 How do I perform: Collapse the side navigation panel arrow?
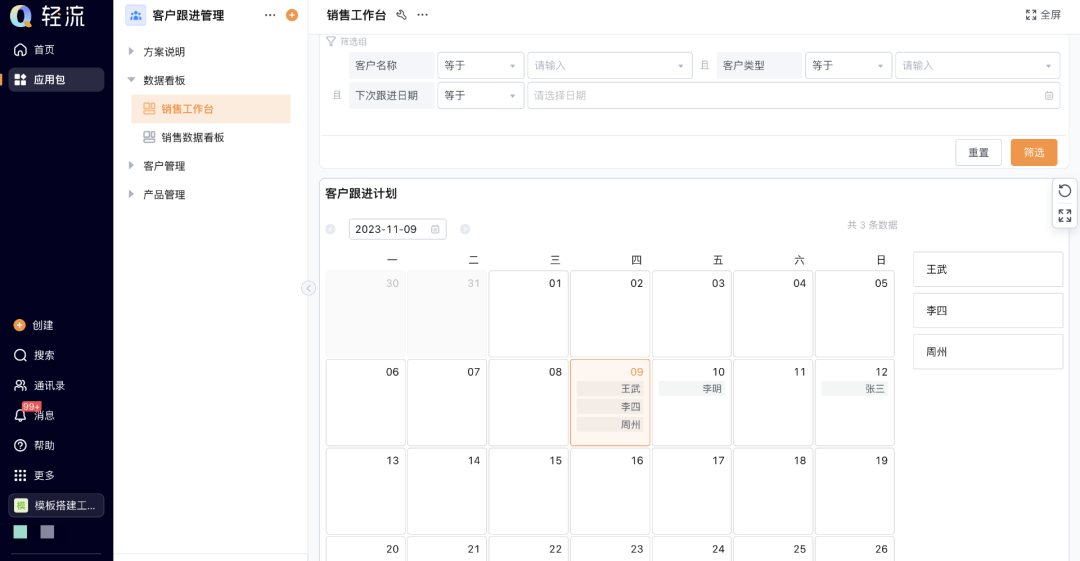[309, 288]
